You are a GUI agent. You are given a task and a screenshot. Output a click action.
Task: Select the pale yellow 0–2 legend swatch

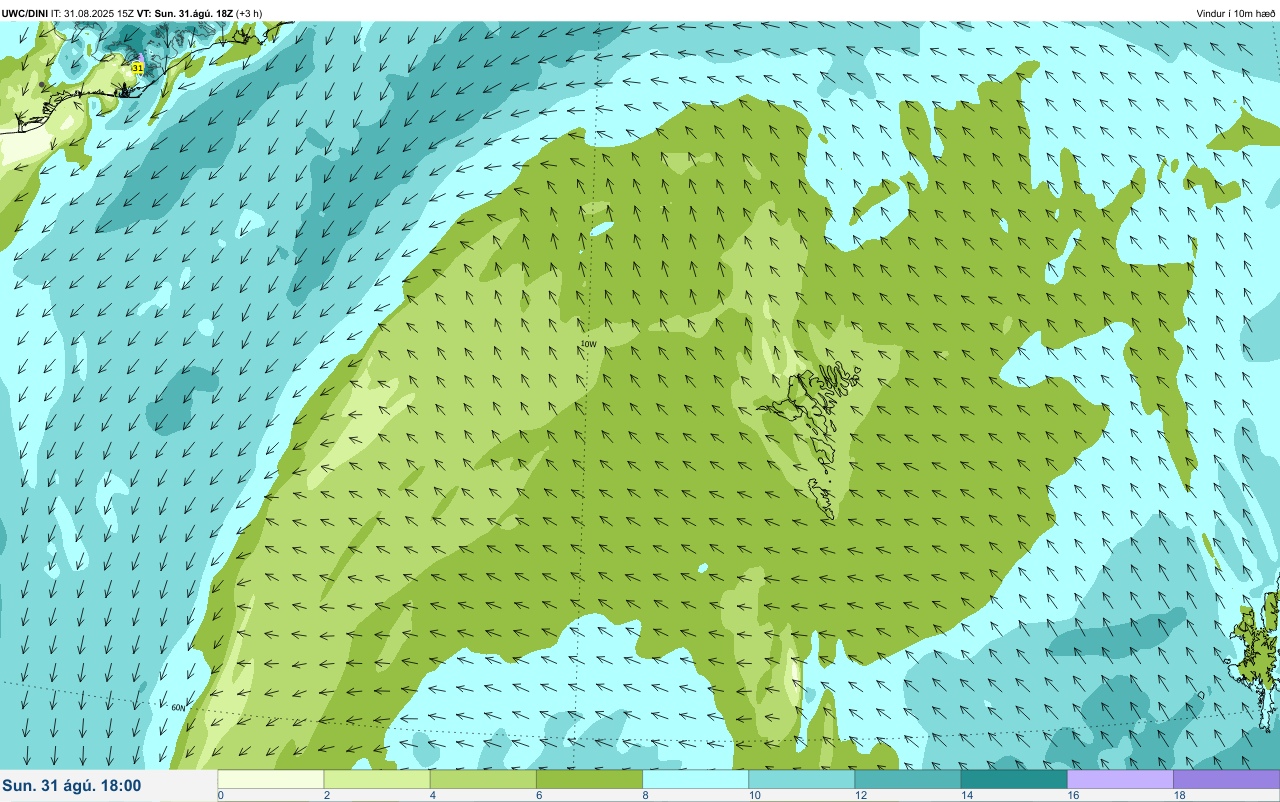[x=271, y=779]
